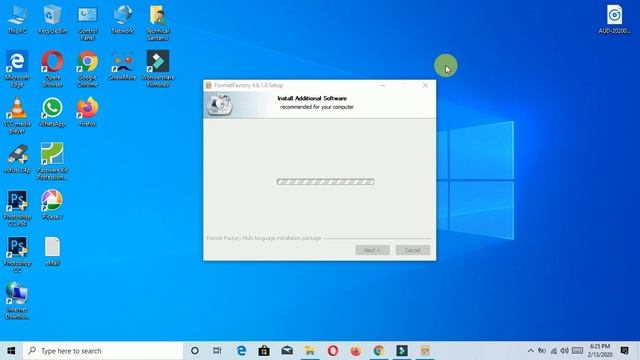Click the taskbar search box
The height and width of the screenshot is (360, 640).
click(103, 351)
